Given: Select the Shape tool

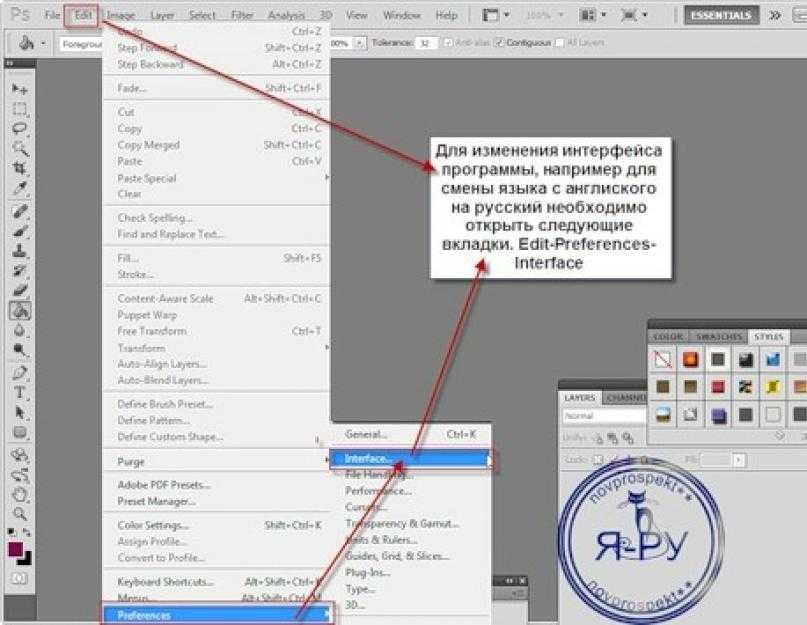Looking at the screenshot, I should pyautogui.click(x=20, y=432).
